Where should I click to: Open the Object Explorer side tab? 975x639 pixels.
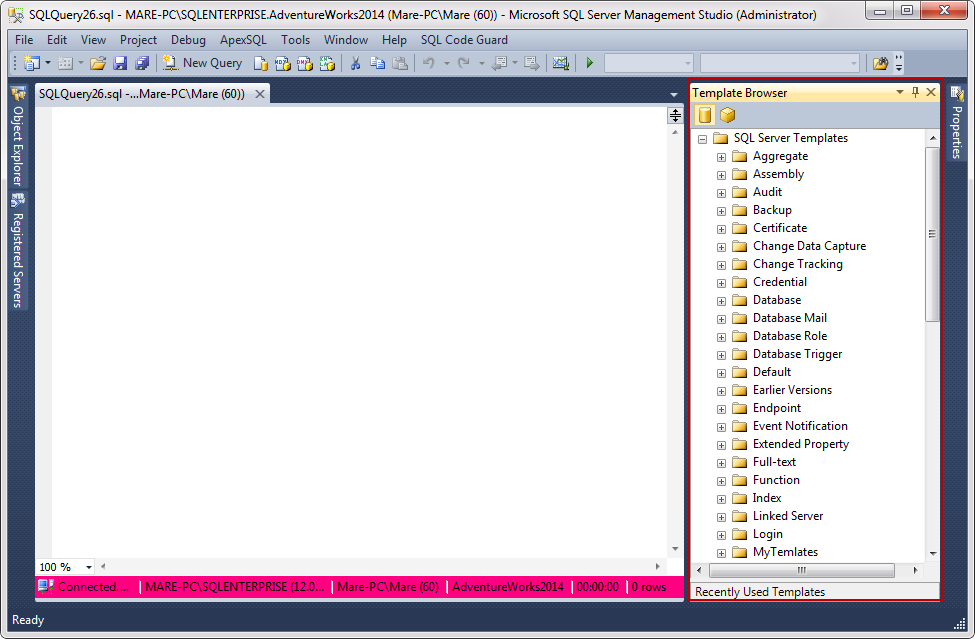tap(18, 137)
